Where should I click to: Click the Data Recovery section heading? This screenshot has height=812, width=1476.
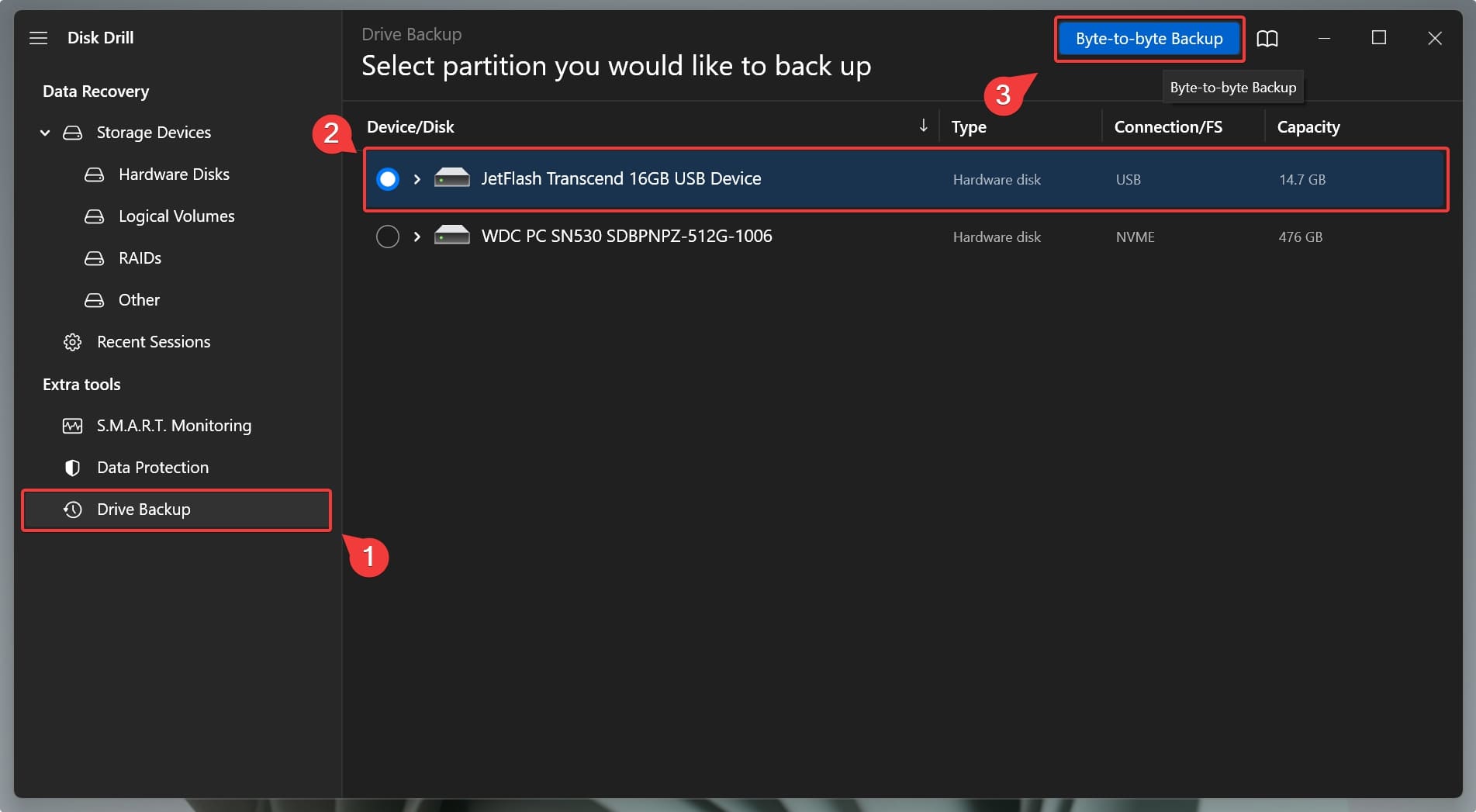coord(95,92)
